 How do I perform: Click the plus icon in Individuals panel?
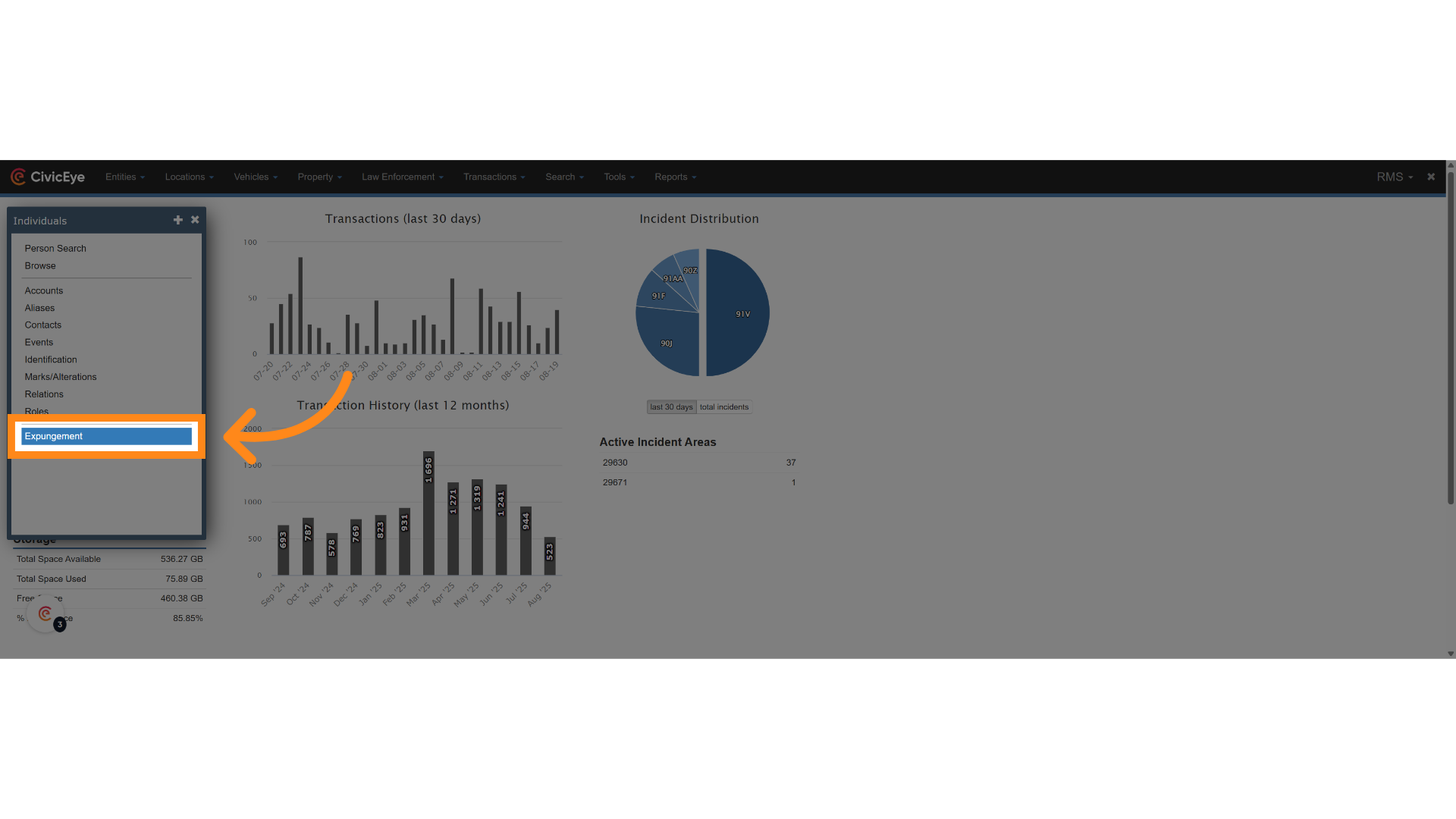[x=178, y=220]
